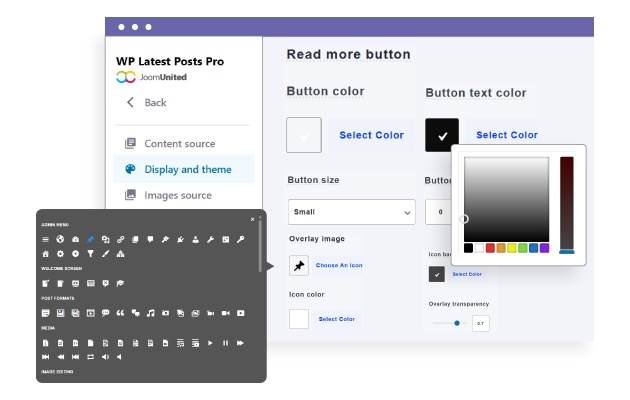Choose the music notes audio format icon
Screen dimensions: 630x400
150,313
